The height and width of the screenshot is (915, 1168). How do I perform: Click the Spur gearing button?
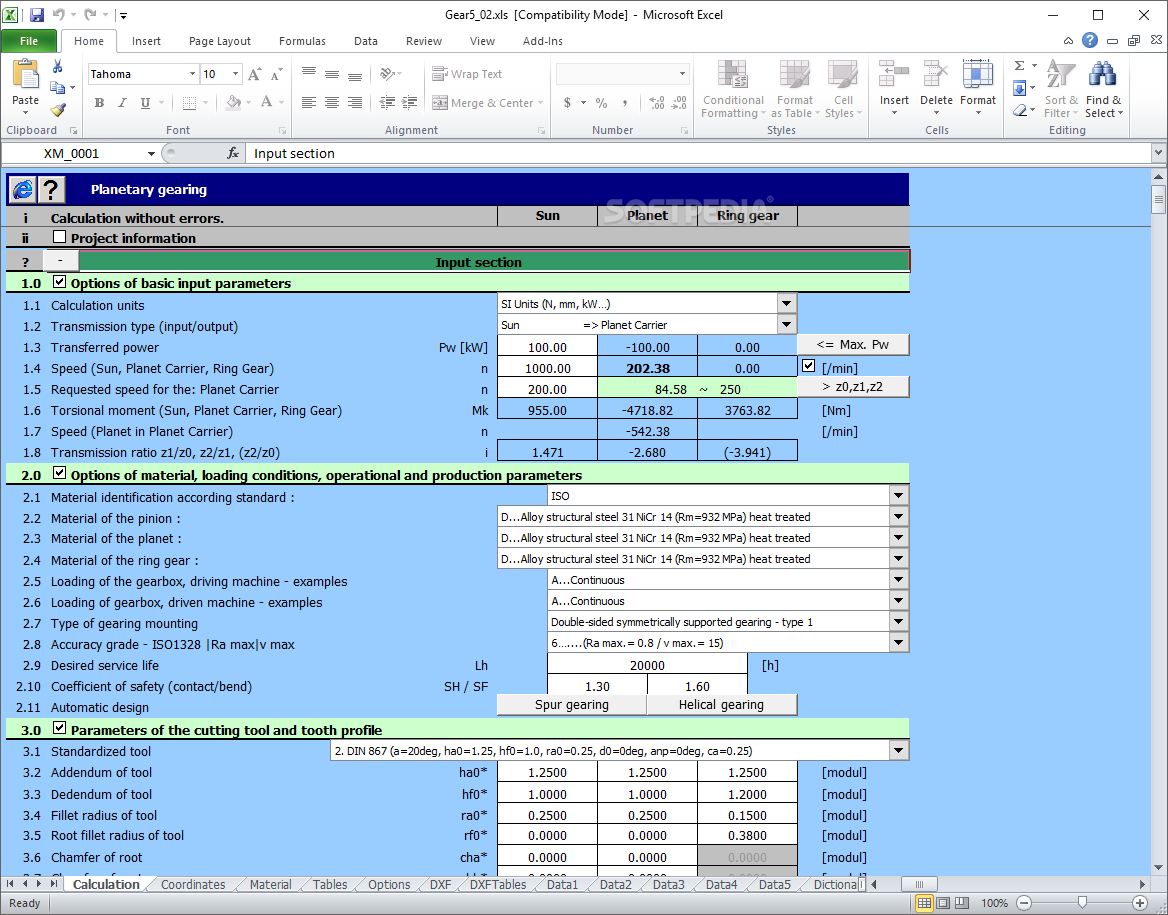[571, 705]
